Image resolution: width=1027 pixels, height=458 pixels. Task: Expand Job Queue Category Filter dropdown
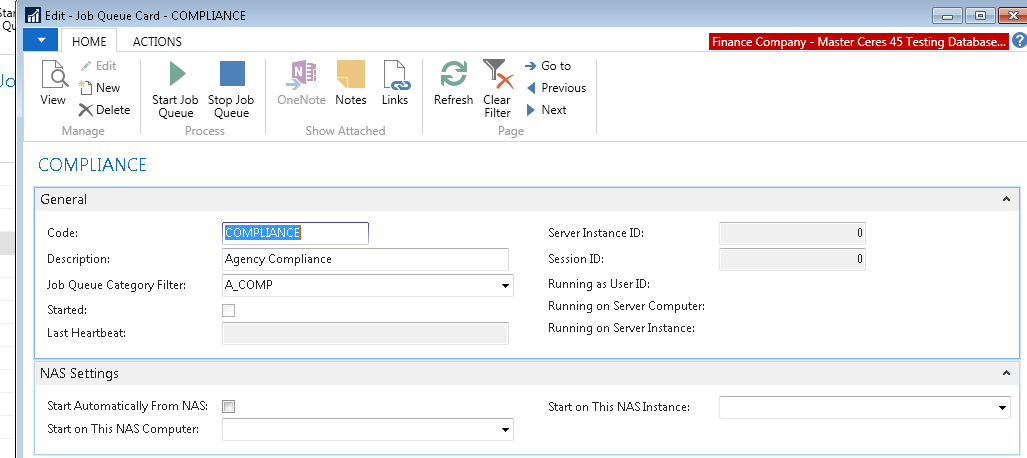[505, 286]
